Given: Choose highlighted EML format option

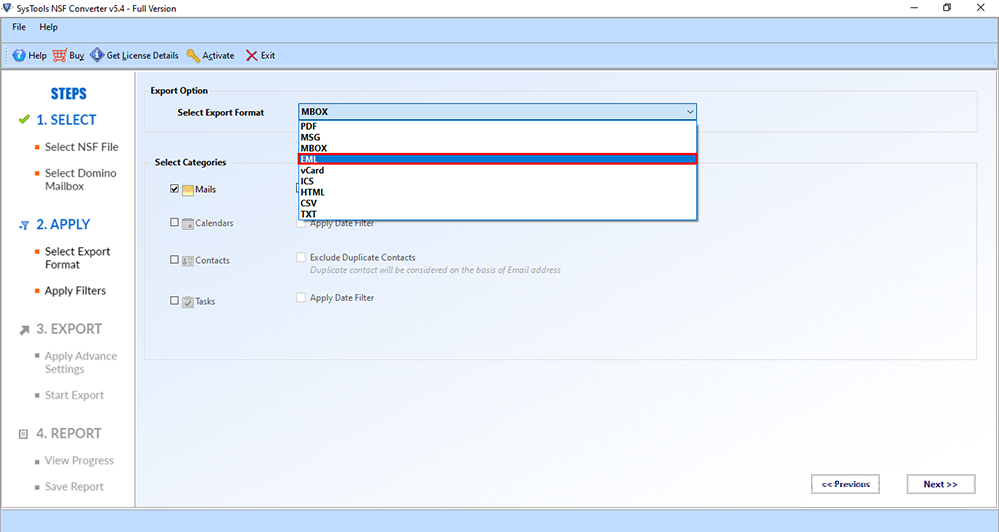Looking at the screenshot, I should click(x=498, y=159).
